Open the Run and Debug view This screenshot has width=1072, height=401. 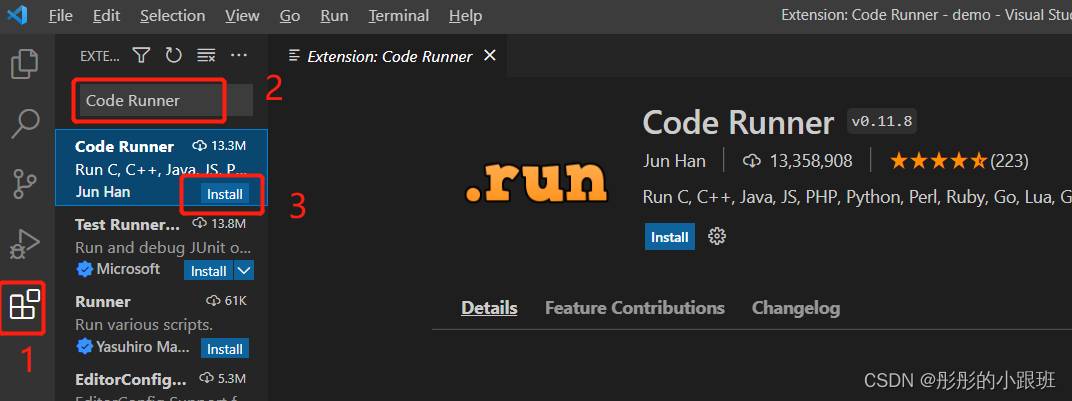(x=25, y=243)
